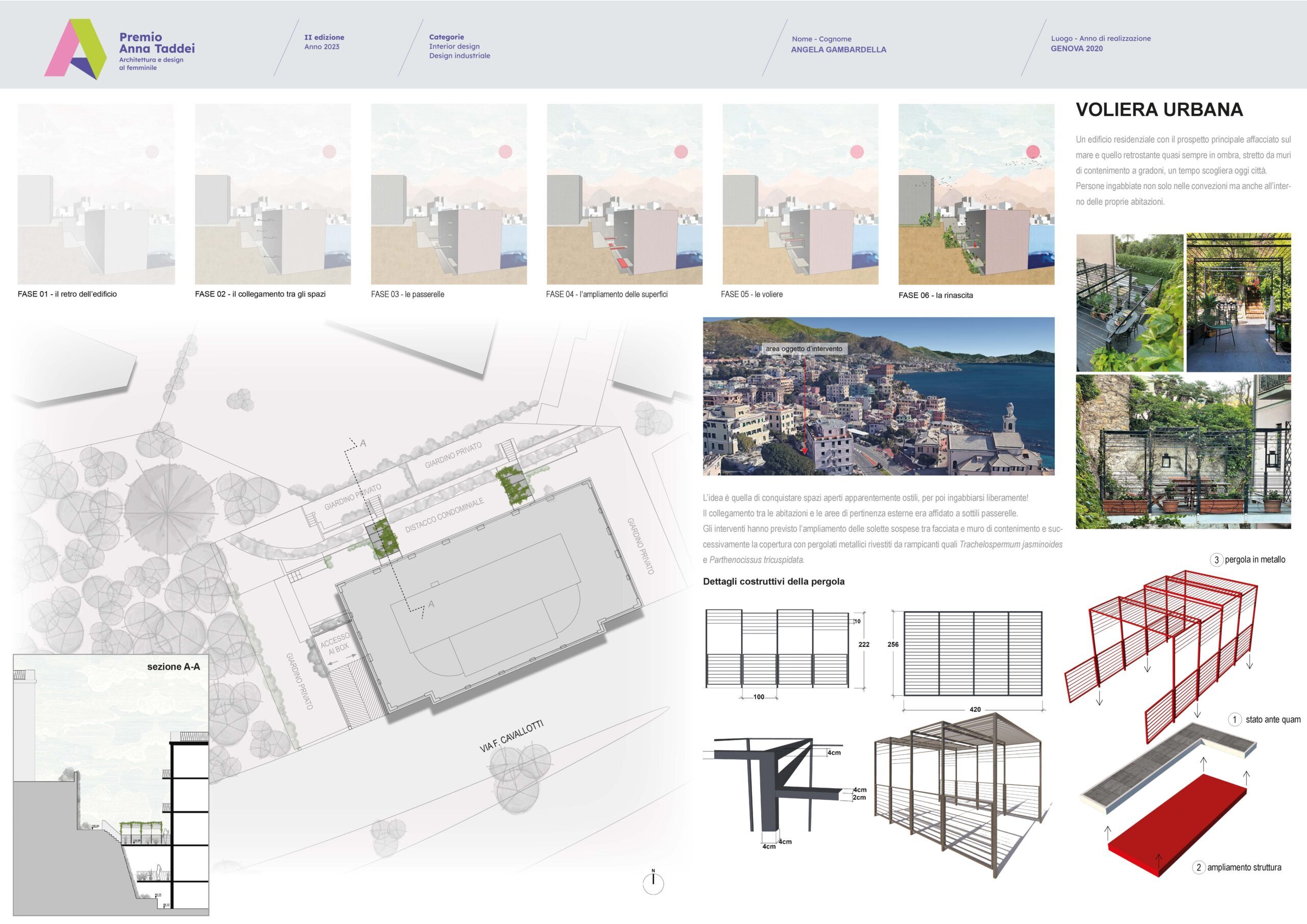The height and width of the screenshot is (924, 1307).
Task: Select the sezione A-A drawing
Action: pos(111,786)
